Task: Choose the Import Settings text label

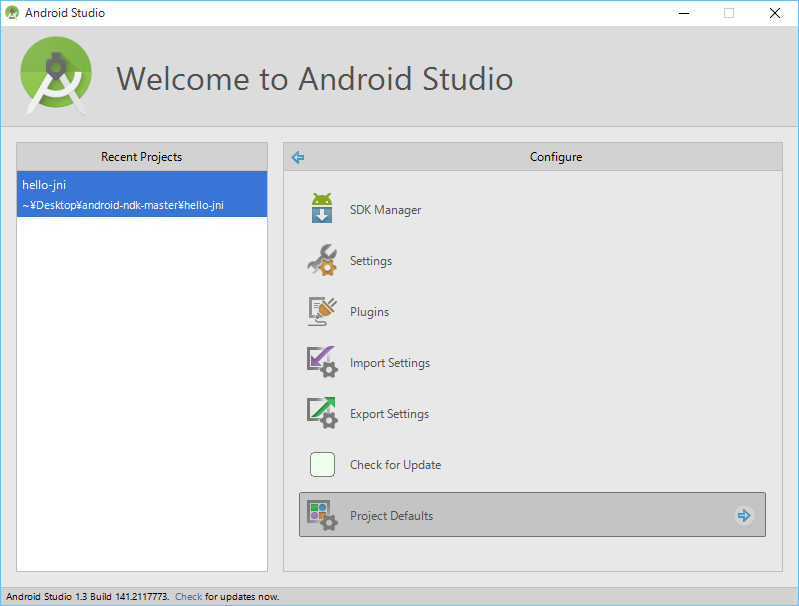Action: pos(390,363)
